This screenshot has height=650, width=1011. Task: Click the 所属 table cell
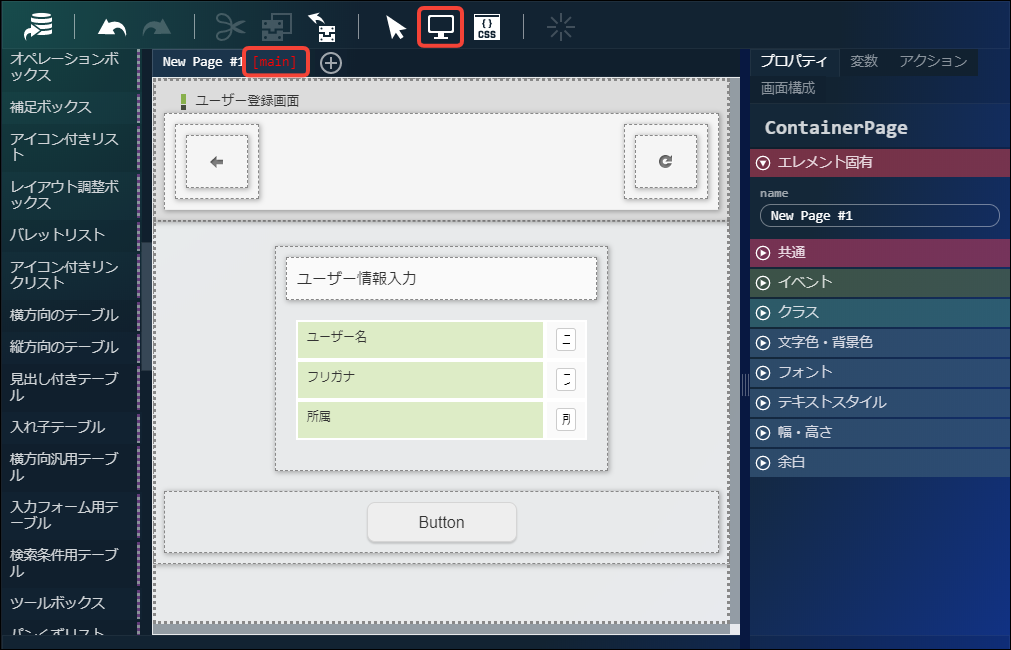point(420,419)
